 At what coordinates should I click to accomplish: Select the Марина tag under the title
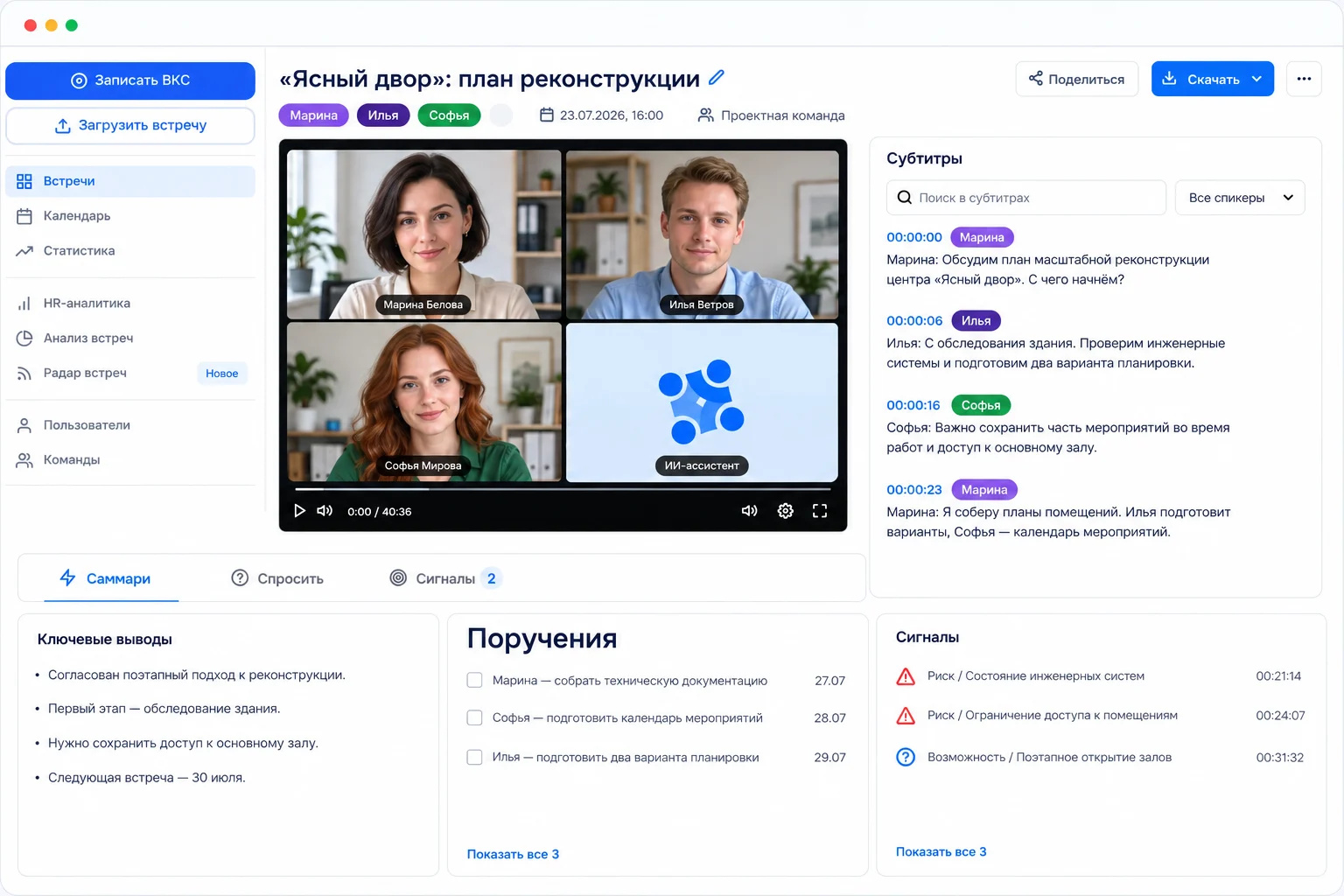(x=314, y=115)
